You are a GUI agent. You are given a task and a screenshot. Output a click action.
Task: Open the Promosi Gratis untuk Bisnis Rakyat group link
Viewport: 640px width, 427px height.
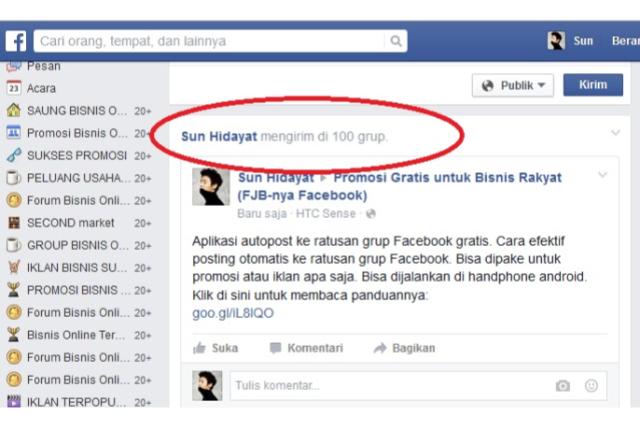(400, 186)
